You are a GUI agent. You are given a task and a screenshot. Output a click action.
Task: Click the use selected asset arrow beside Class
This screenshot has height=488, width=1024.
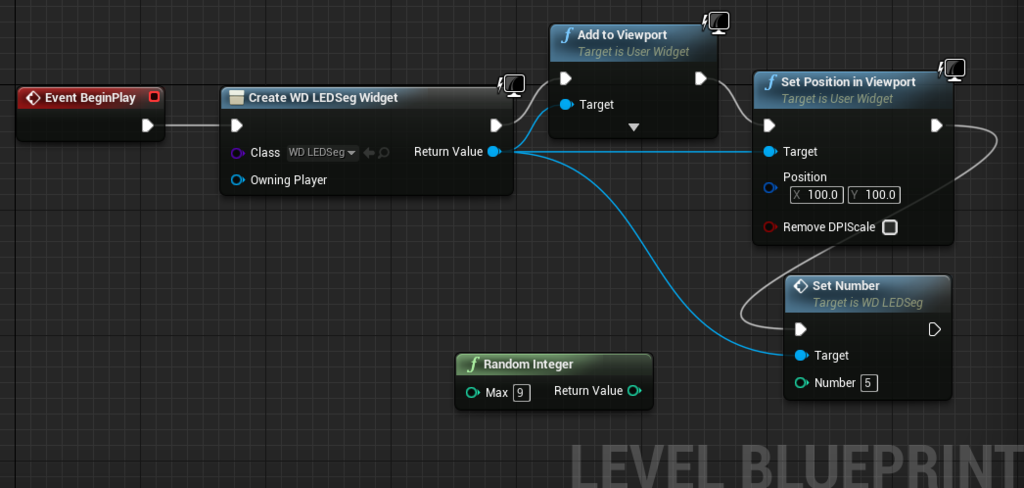(x=369, y=153)
